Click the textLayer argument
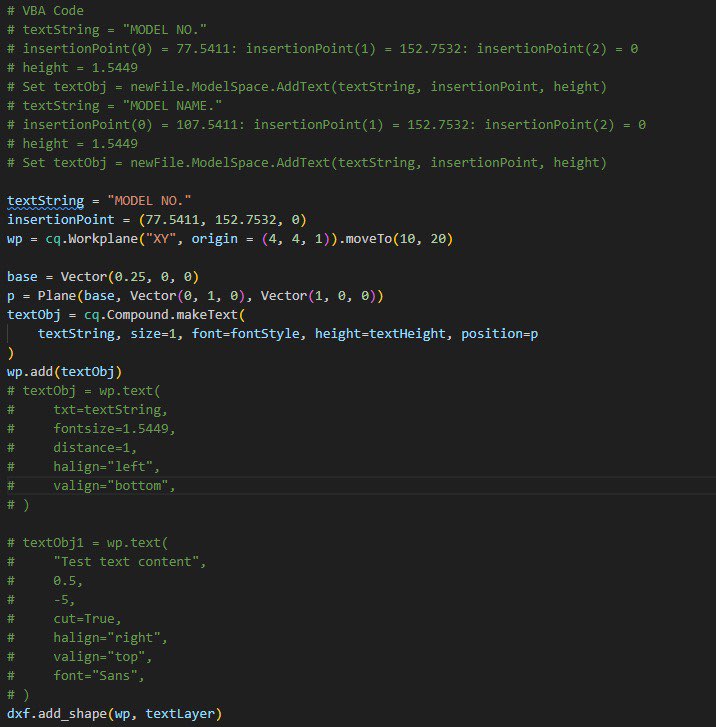The height and width of the screenshot is (727, 716). (x=180, y=714)
